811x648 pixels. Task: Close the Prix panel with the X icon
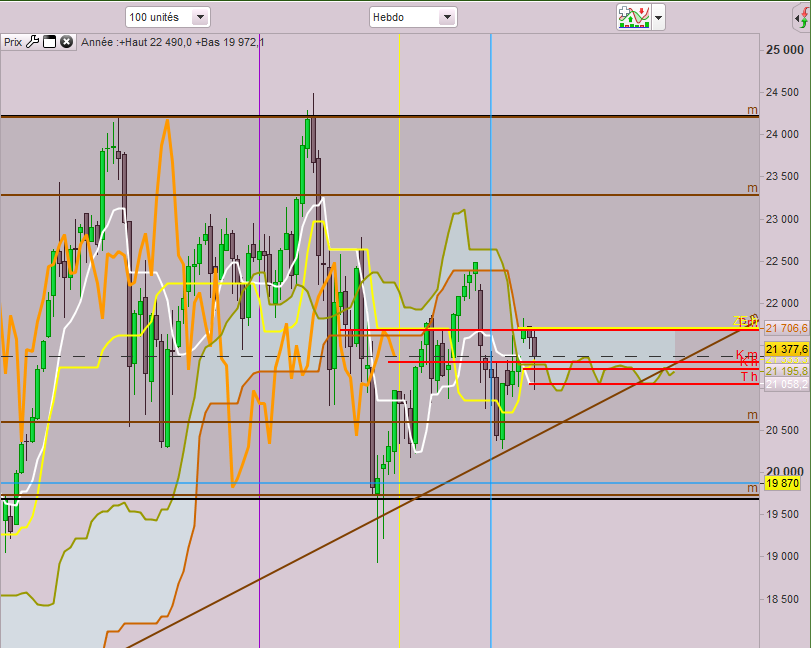[x=66, y=42]
